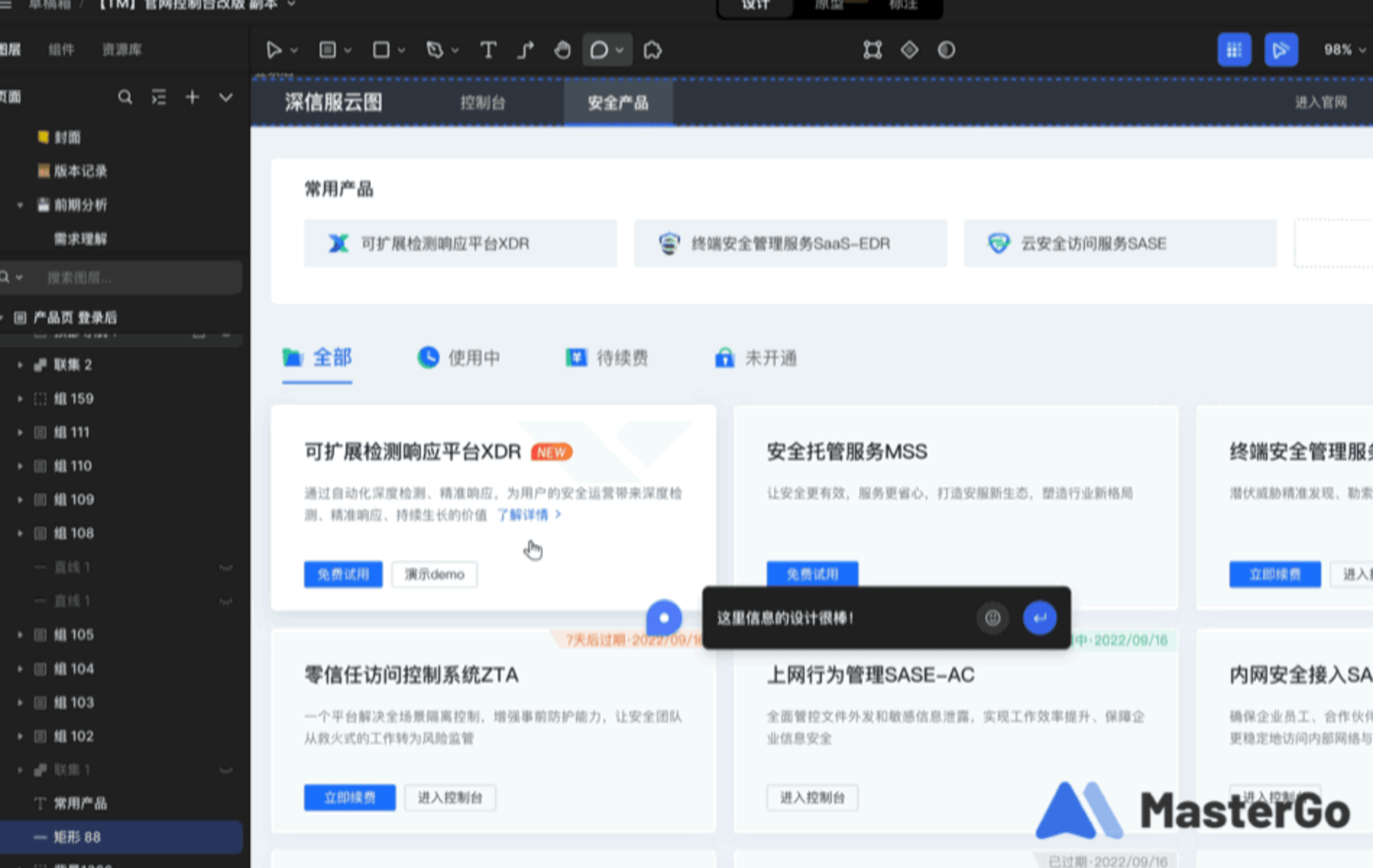
Task: Add a new page with plus icon
Action: point(192,97)
